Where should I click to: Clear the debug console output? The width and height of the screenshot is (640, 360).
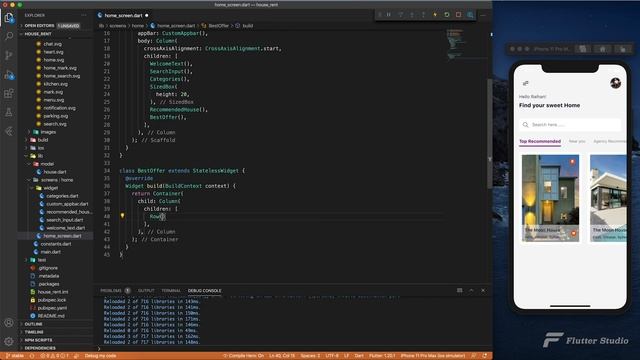(460, 290)
